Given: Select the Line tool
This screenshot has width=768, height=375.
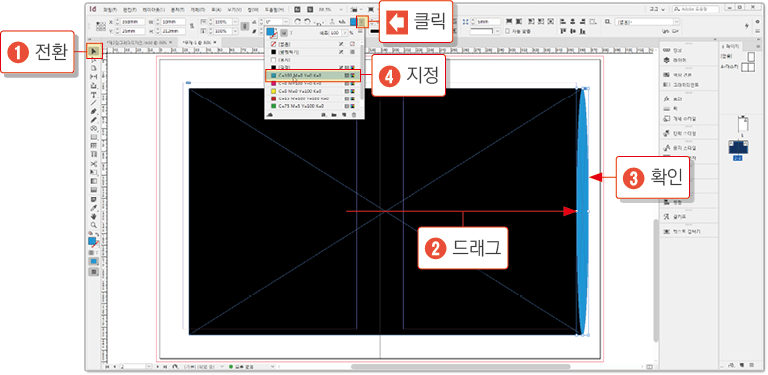Looking at the screenshot, I should (94, 103).
